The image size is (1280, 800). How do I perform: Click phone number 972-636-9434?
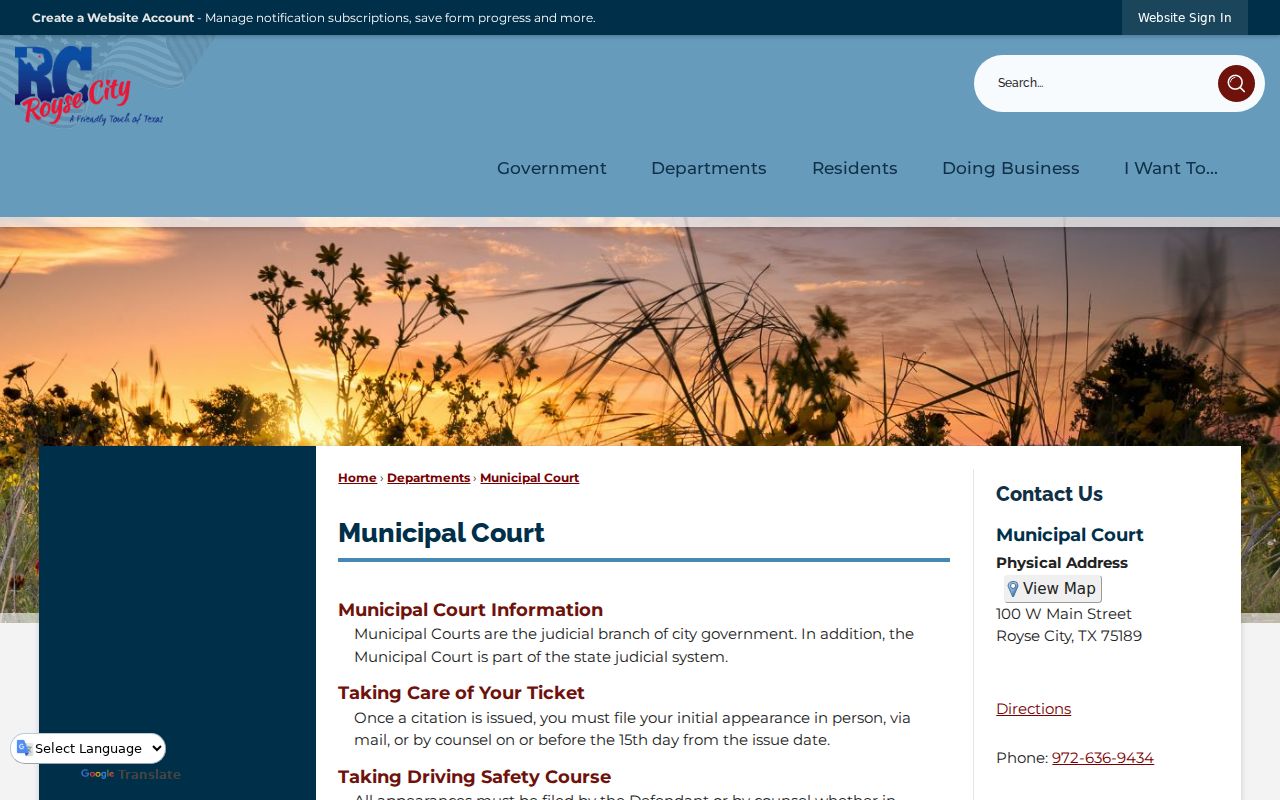[x=1103, y=758]
